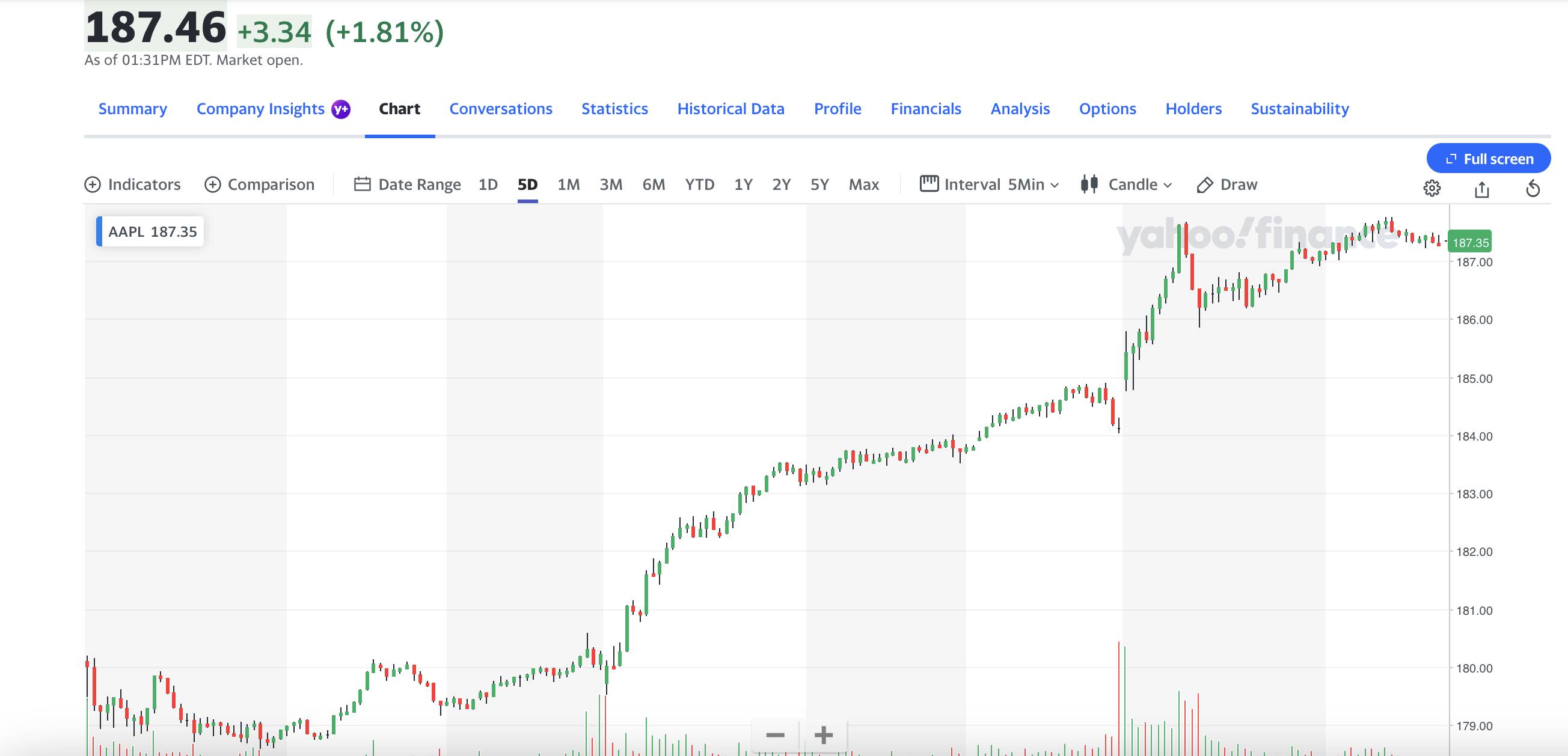Zoom in with the plus button

823,735
